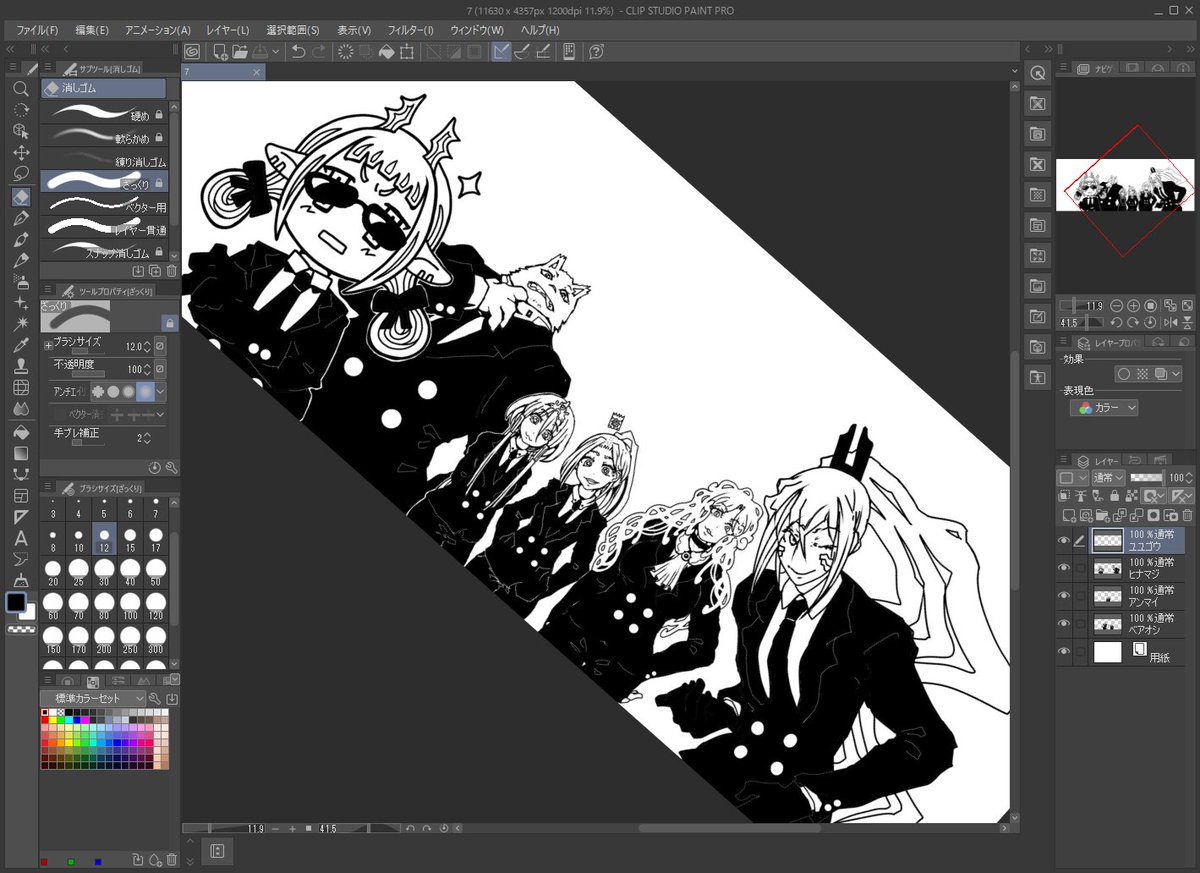1200x873 pixels.
Task: Open anti-alias options dropdown arrow
Action: tap(161, 392)
